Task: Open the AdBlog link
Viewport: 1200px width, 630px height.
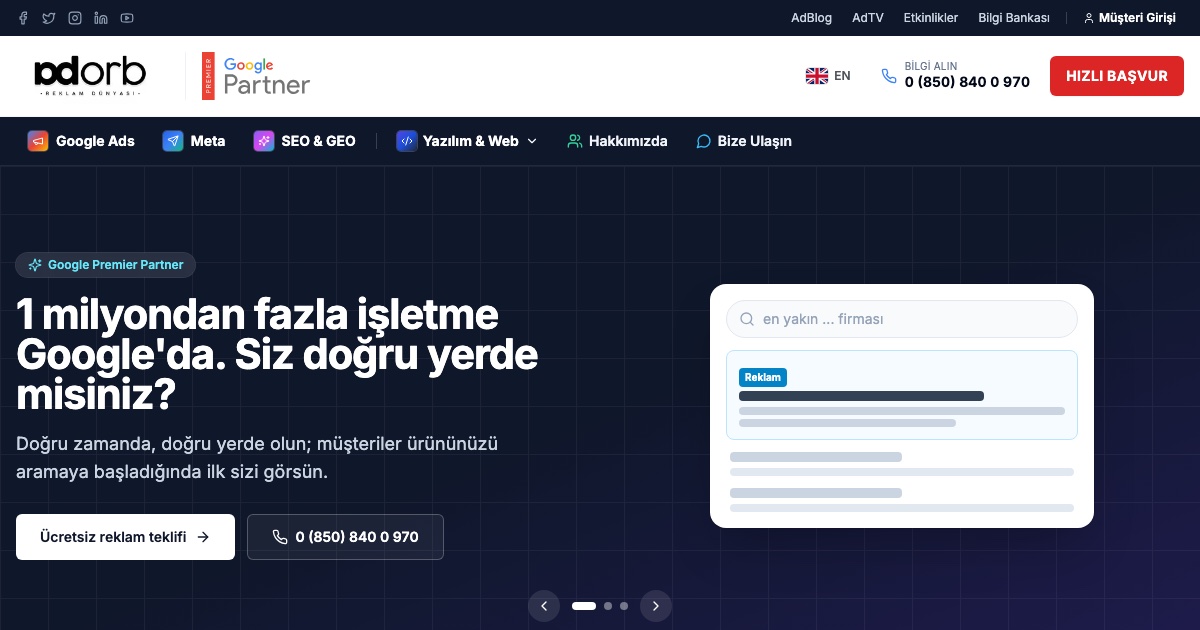Action: point(811,18)
